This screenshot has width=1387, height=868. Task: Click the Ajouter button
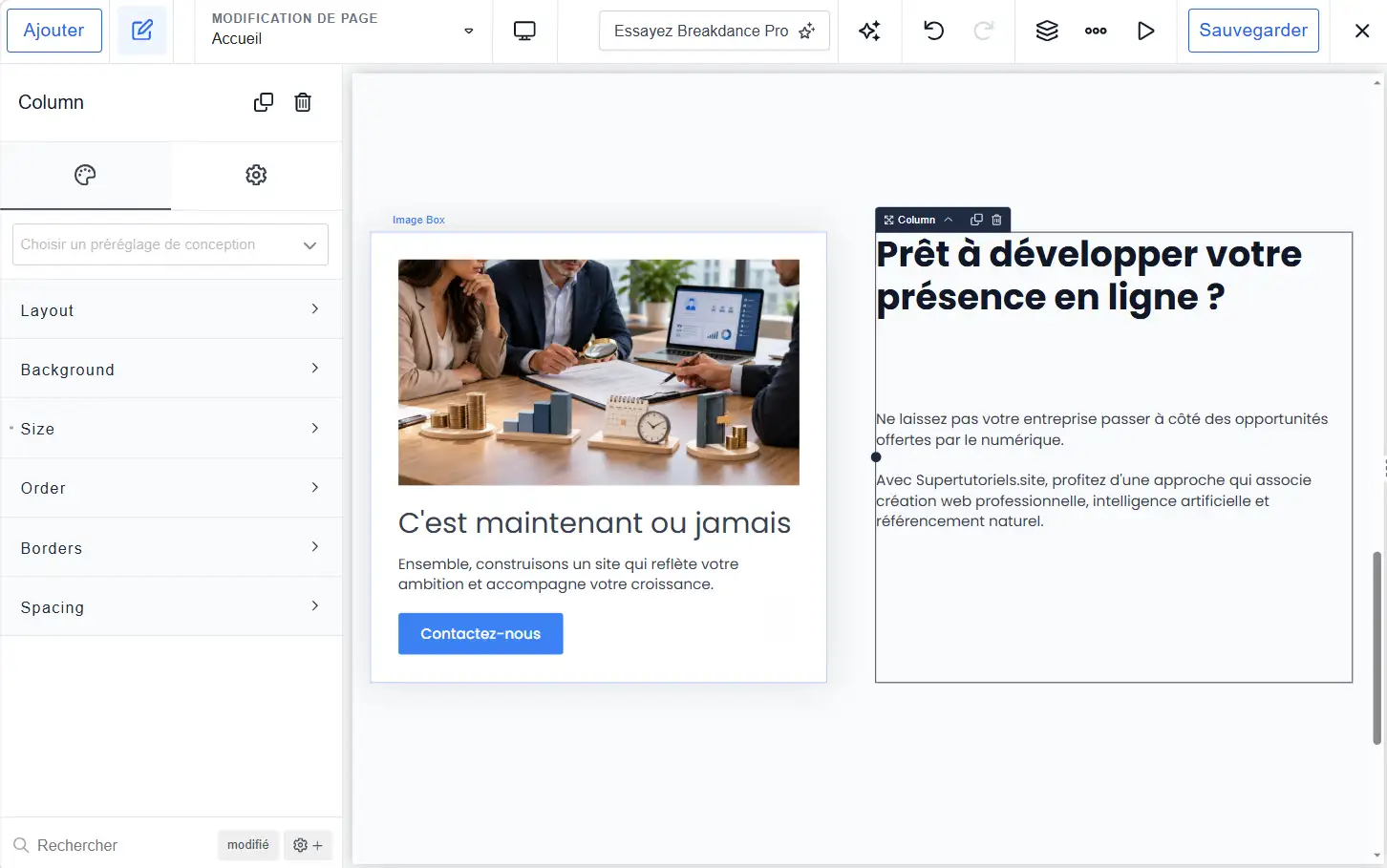pyautogui.click(x=54, y=31)
